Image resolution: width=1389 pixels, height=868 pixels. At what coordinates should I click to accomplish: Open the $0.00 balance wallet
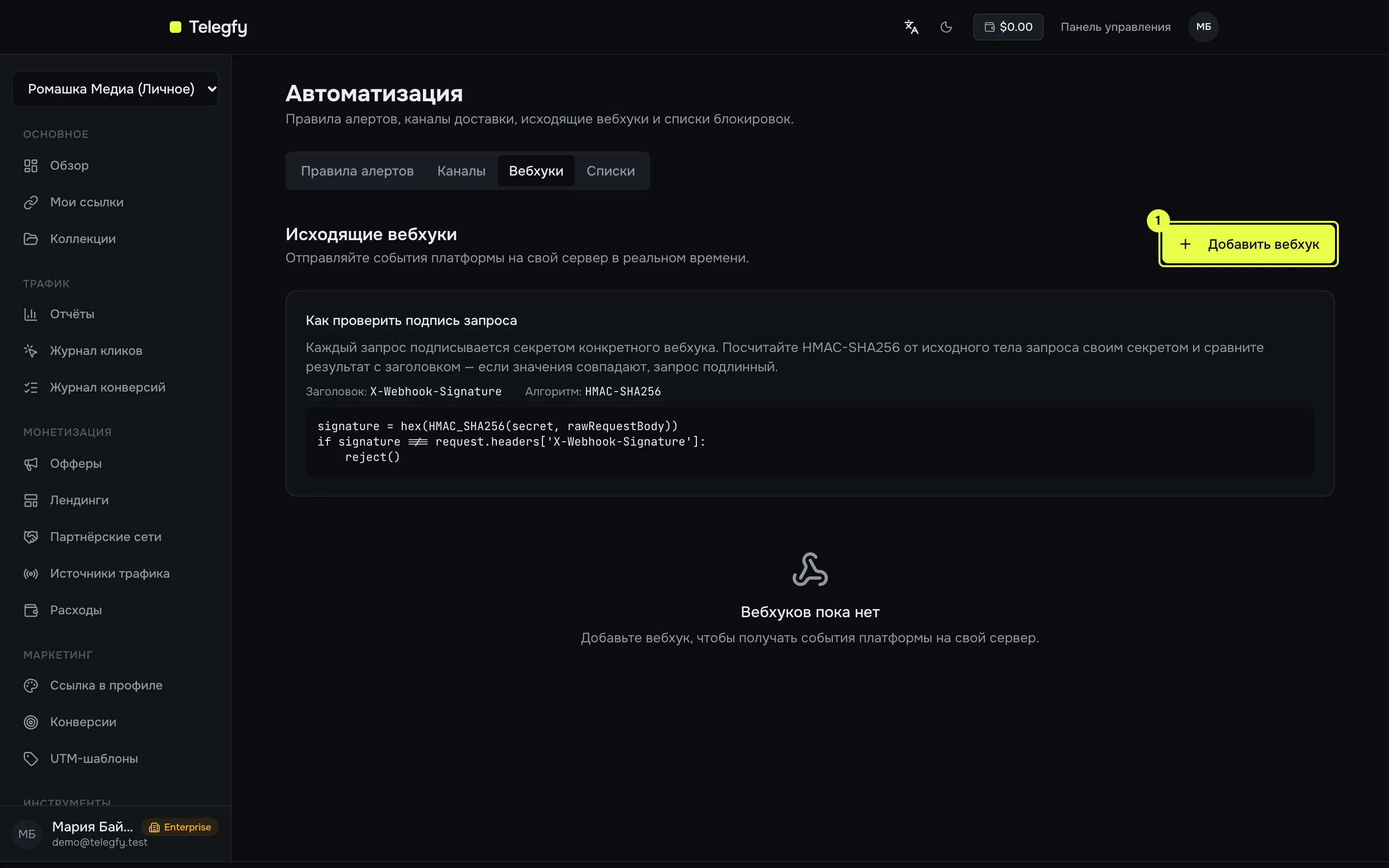point(1008,27)
